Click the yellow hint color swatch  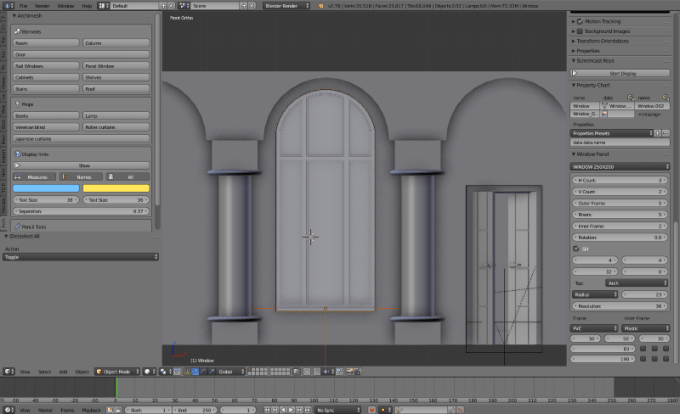pos(116,188)
